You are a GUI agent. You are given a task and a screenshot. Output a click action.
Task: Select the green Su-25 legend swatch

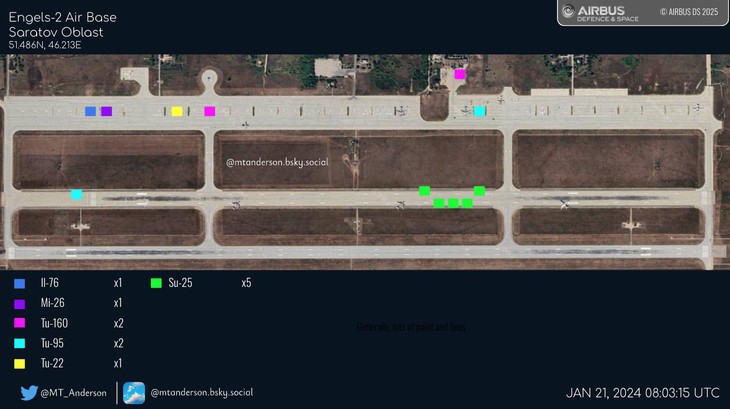(x=156, y=283)
